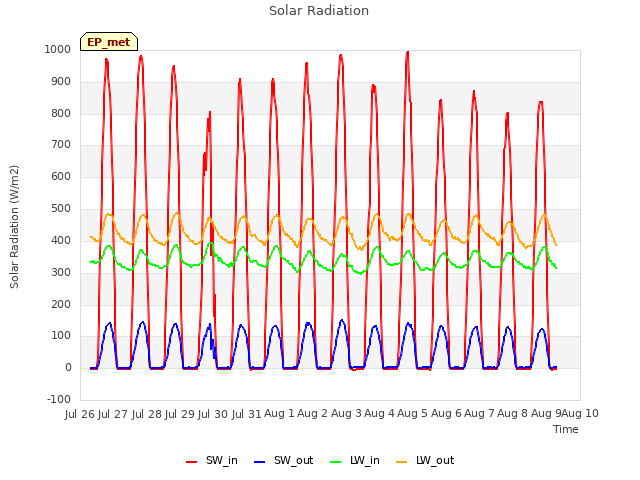Click the highest SW_in peak near Aug 5
This screenshot has height=480, width=640.
click(407, 53)
